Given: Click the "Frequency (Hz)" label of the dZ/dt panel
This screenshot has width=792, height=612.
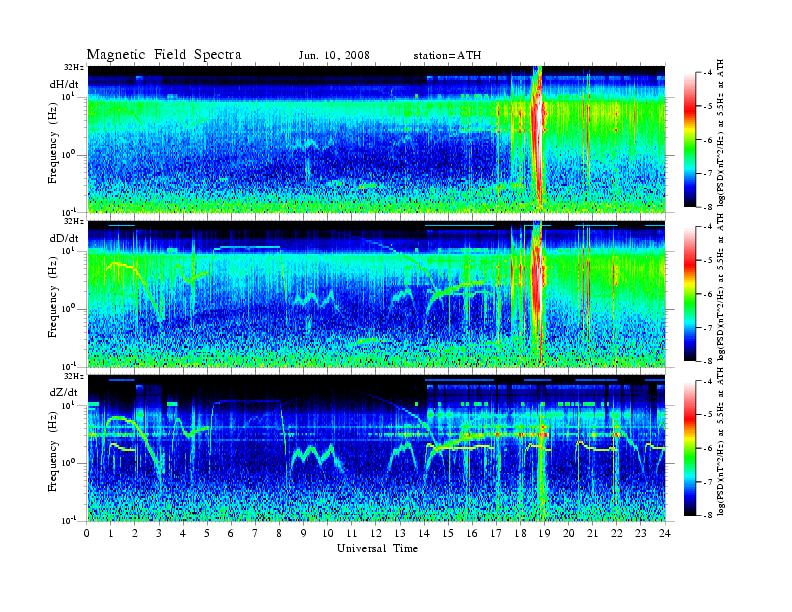Looking at the screenshot, I should 54,451.
